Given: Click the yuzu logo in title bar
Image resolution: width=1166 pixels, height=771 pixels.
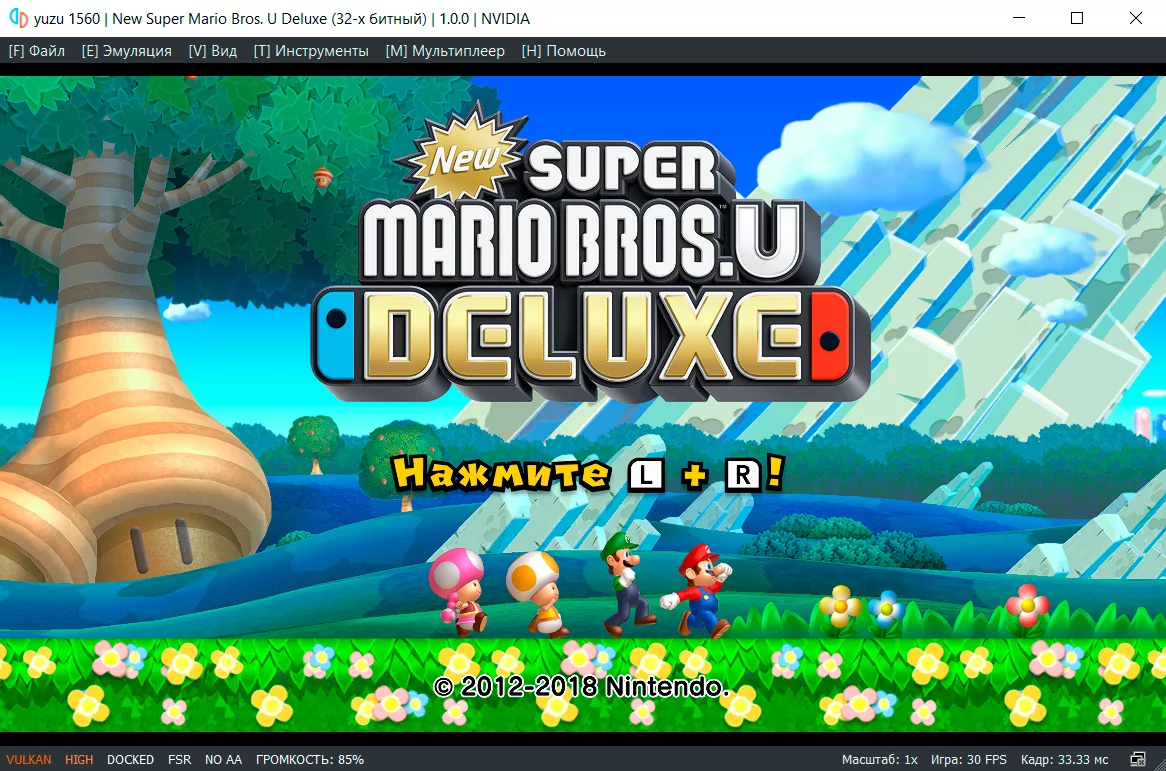Looking at the screenshot, I should coord(18,18).
